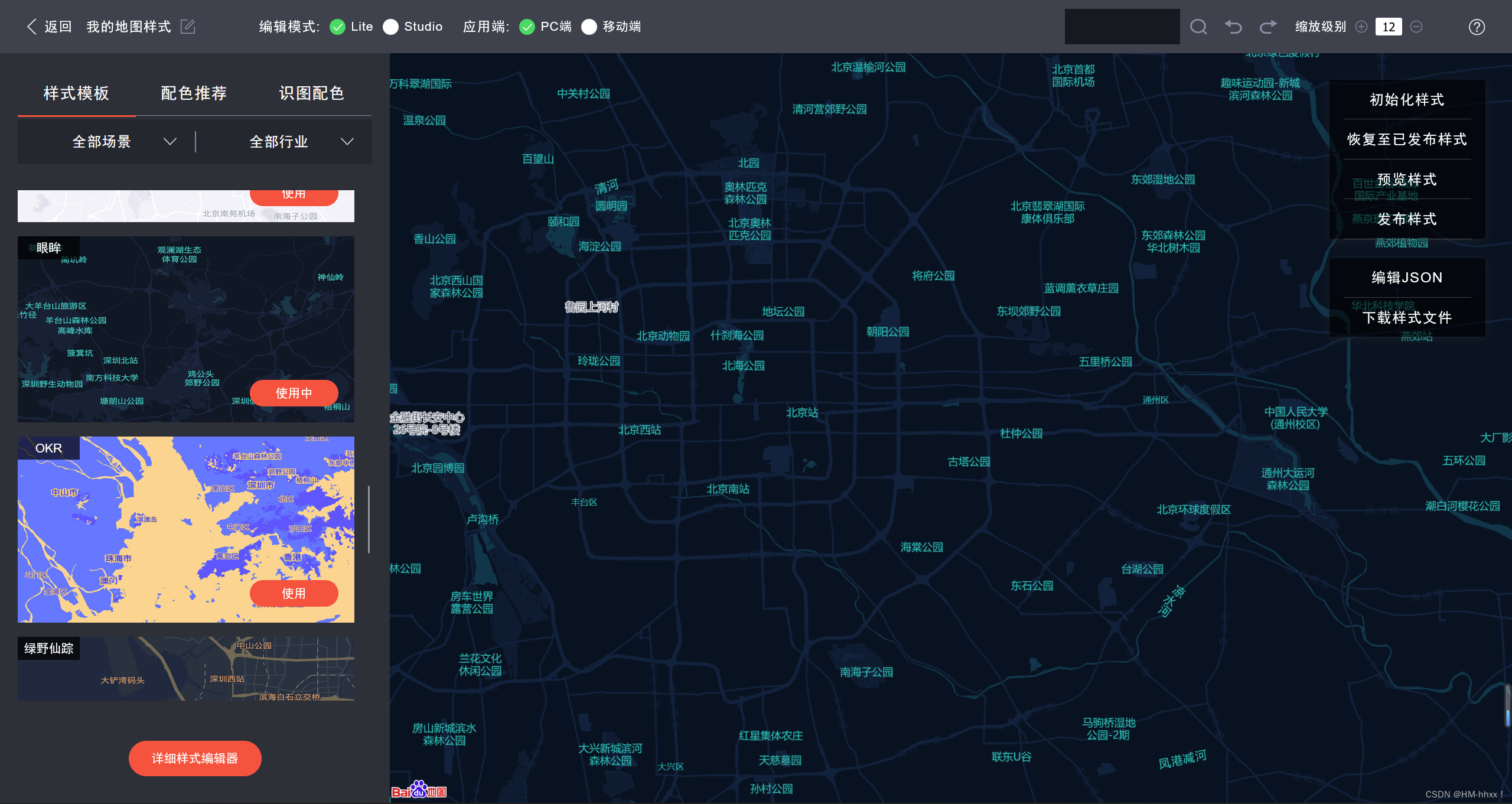This screenshot has height=804, width=1512.
Task: Click 红星集体农庄 label on map
Action: [x=771, y=735]
